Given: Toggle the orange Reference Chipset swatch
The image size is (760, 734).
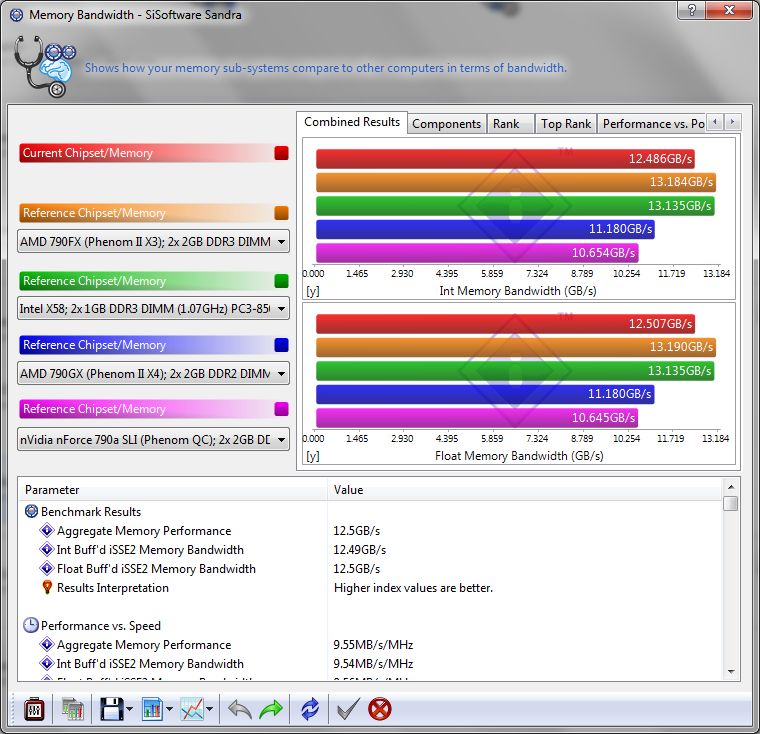Looking at the screenshot, I should [x=281, y=213].
